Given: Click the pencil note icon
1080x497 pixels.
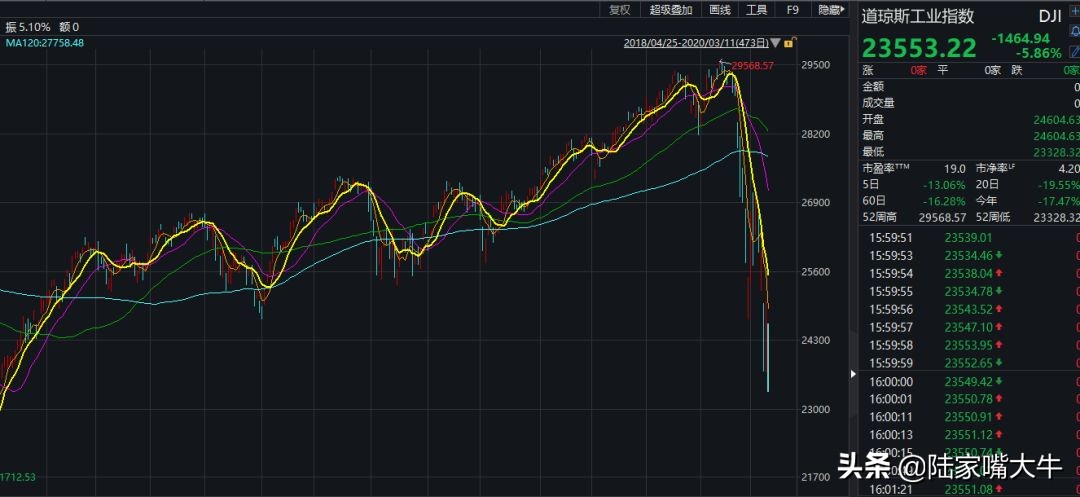Looking at the screenshot, I should (x=1074, y=51).
